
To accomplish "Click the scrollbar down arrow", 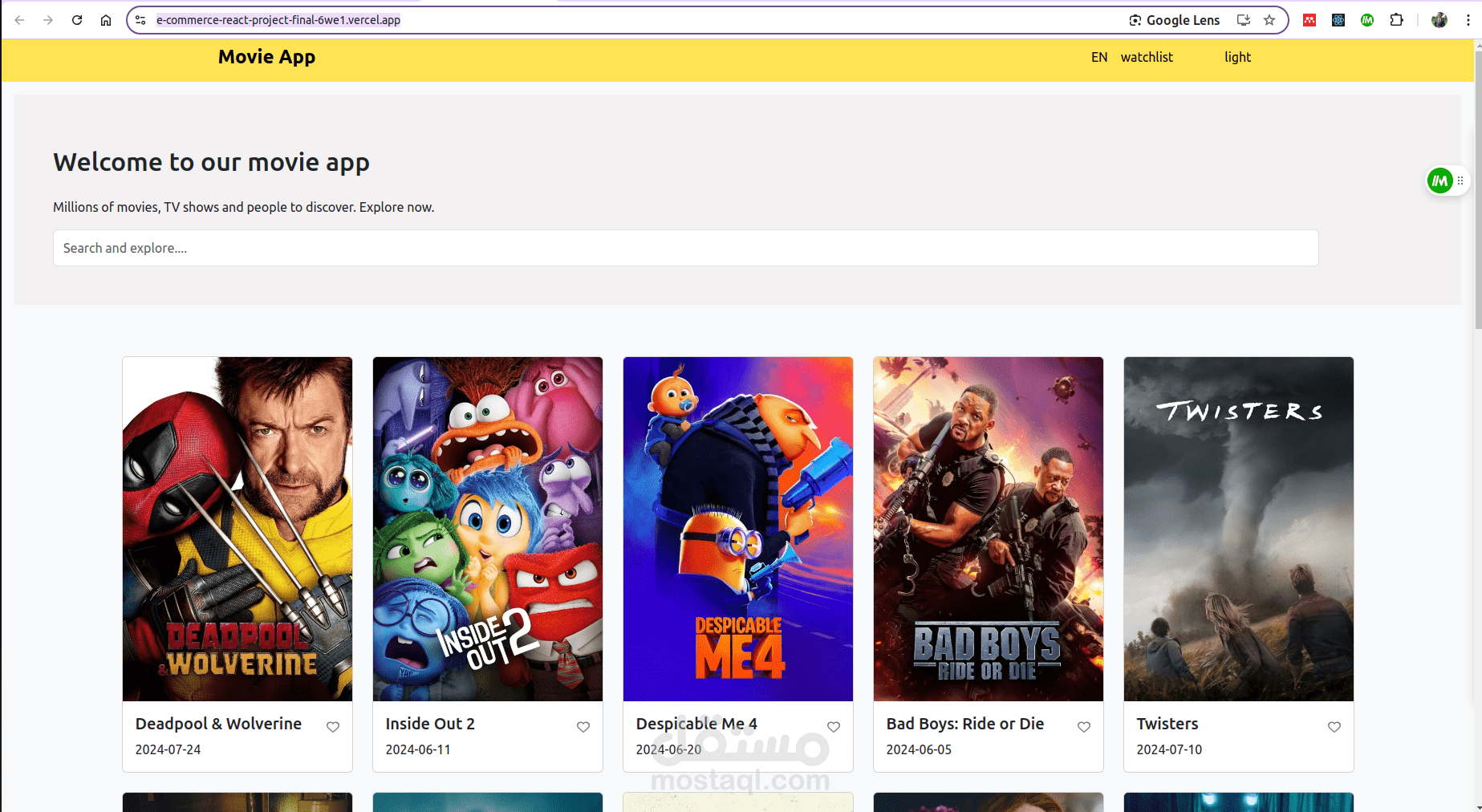I will (x=1478, y=806).
